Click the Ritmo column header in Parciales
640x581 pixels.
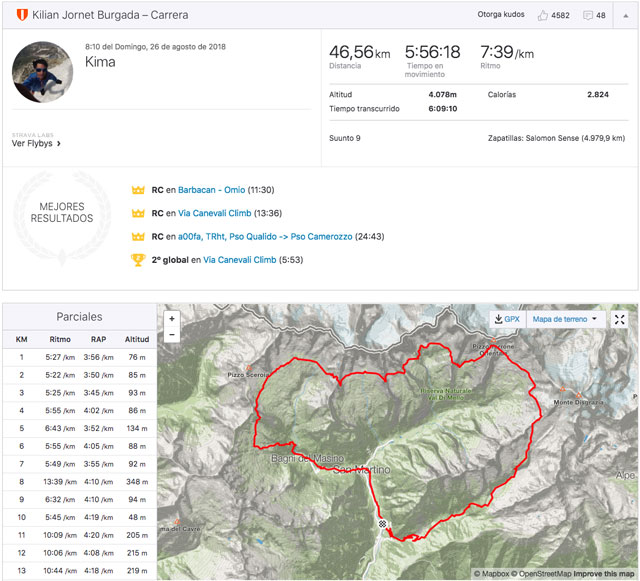pos(59,339)
